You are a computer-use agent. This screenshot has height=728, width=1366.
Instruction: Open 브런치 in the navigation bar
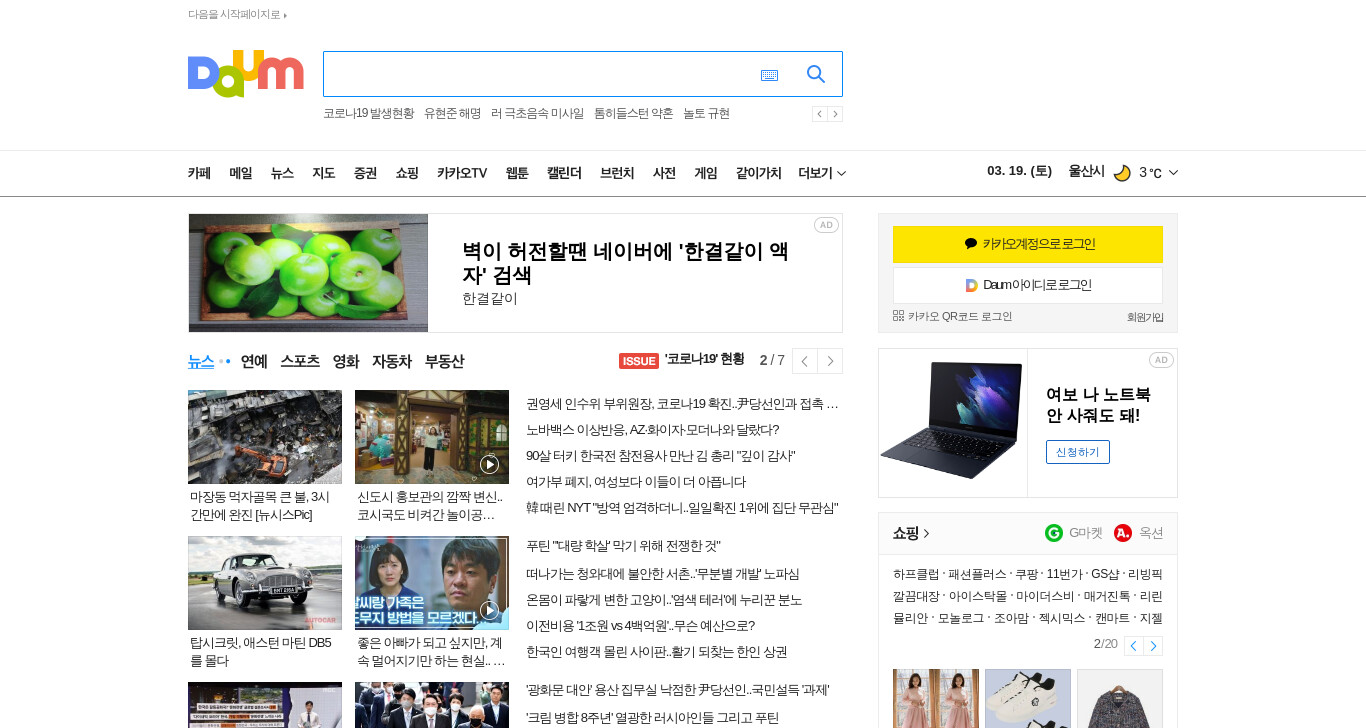(617, 173)
